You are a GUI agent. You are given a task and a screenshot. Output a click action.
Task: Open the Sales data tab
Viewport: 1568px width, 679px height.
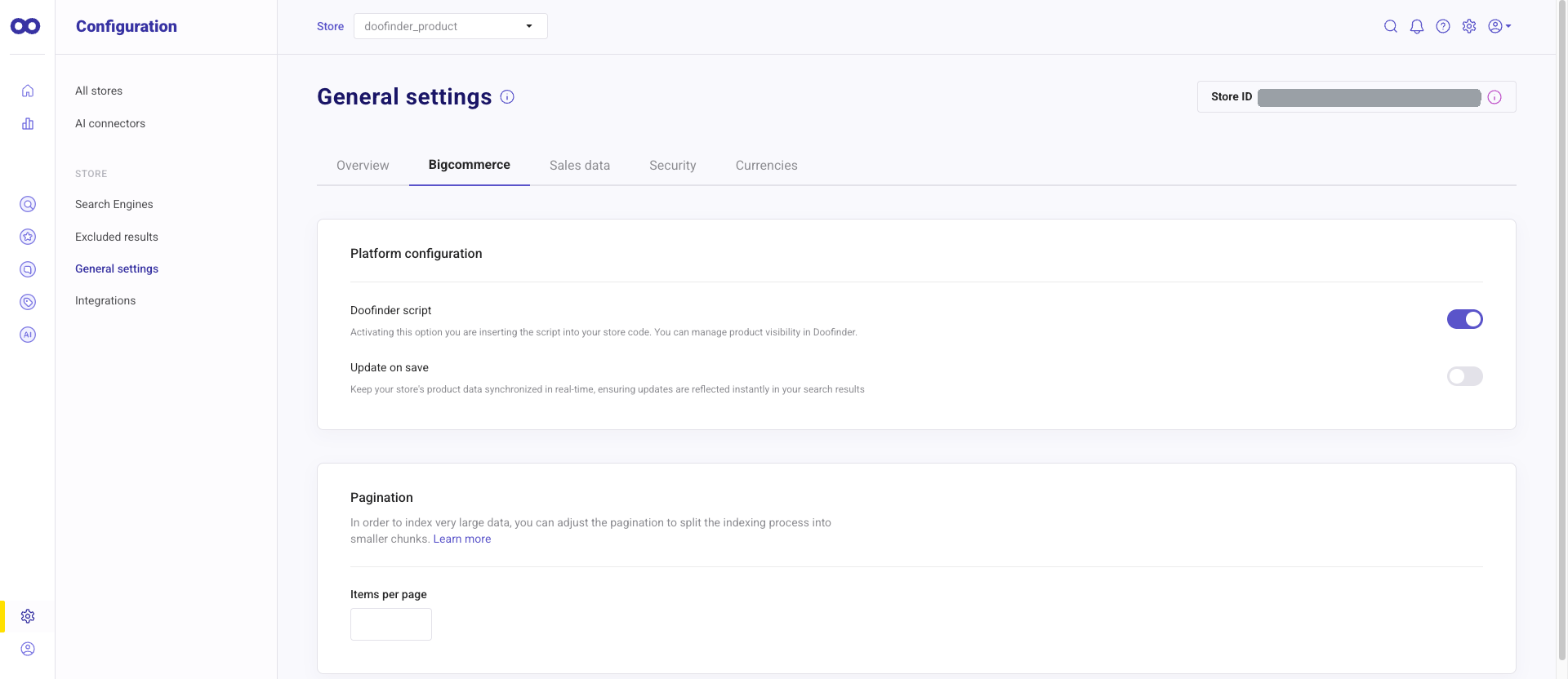coord(580,166)
